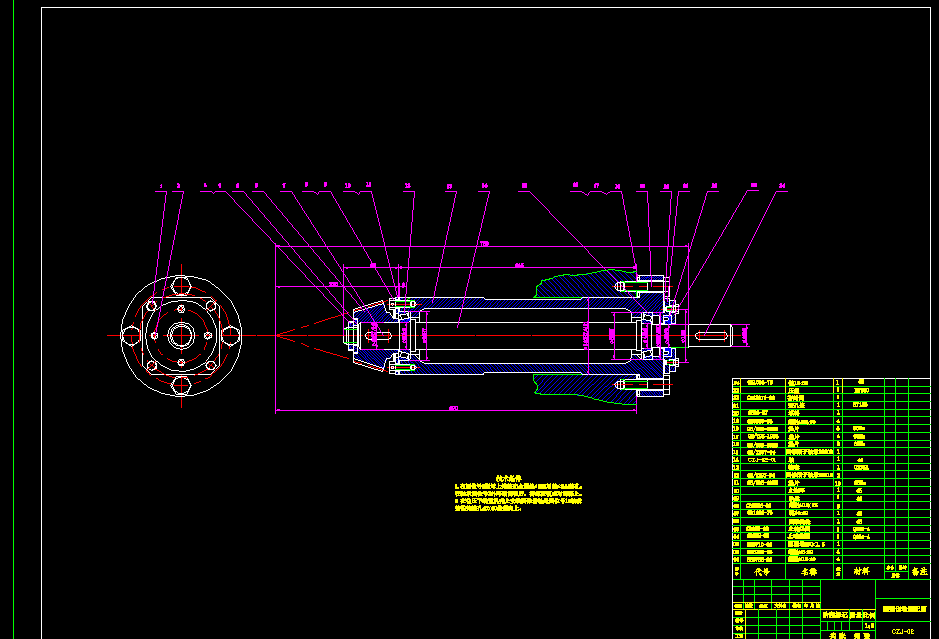Image resolution: width=939 pixels, height=639 pixels.
Task: Pick the leader callout number 14 label
Action: coord(484,186)
